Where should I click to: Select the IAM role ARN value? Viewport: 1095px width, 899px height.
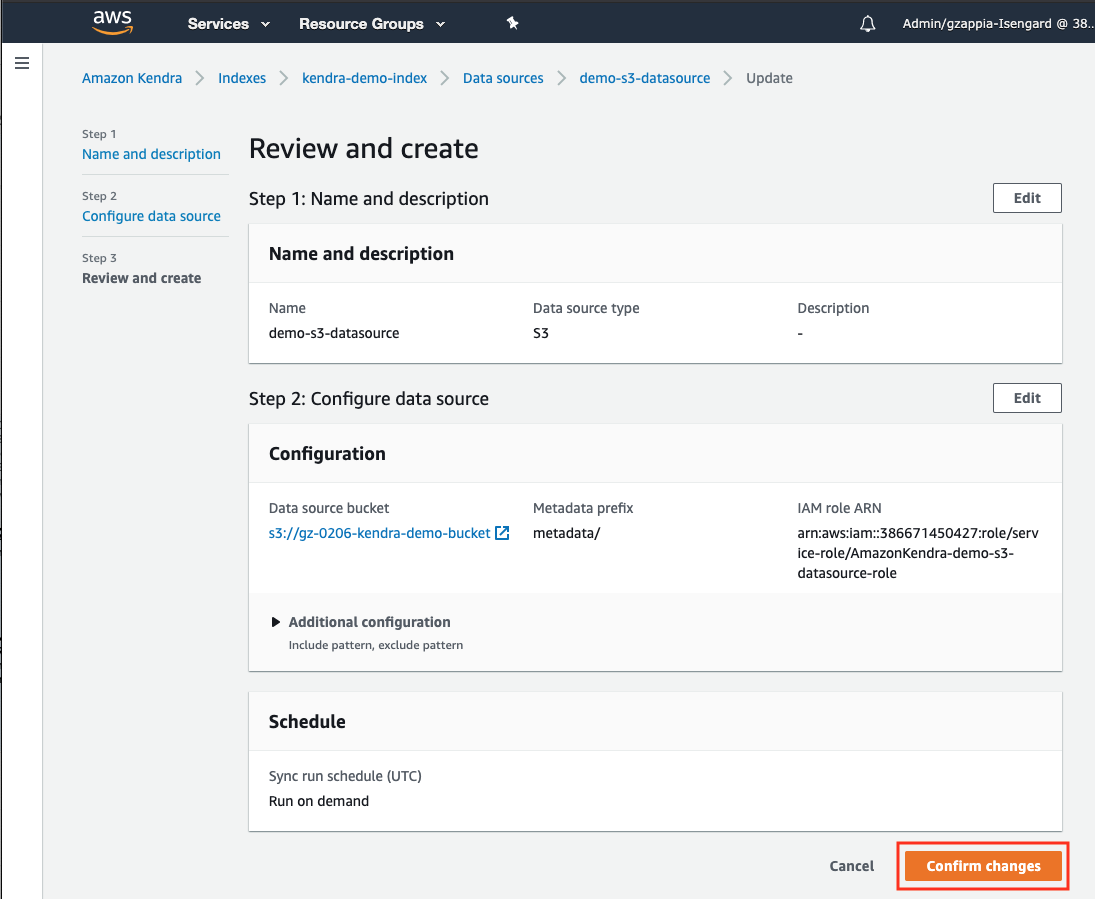pos(918,553)
